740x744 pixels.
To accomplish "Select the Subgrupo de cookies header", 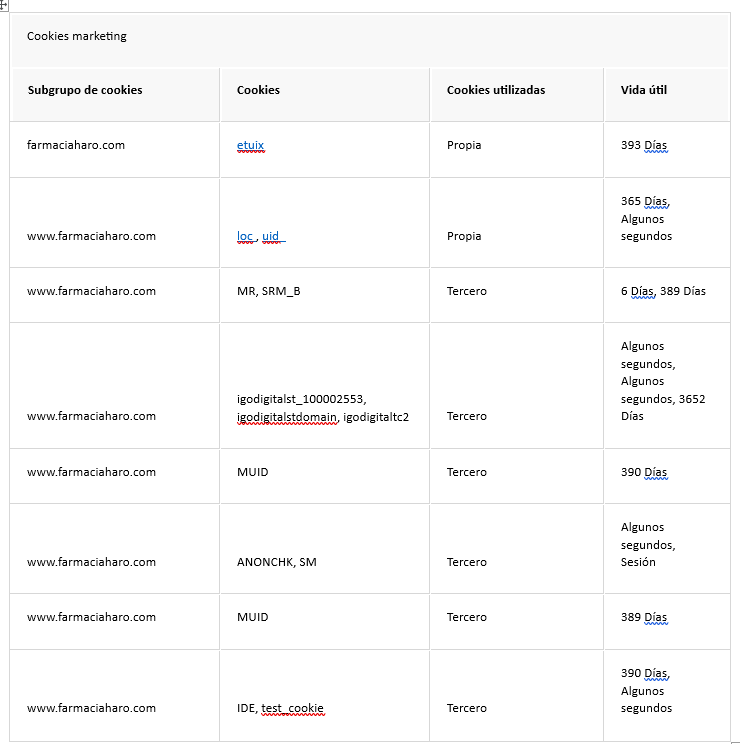I will tap(85, 90).
